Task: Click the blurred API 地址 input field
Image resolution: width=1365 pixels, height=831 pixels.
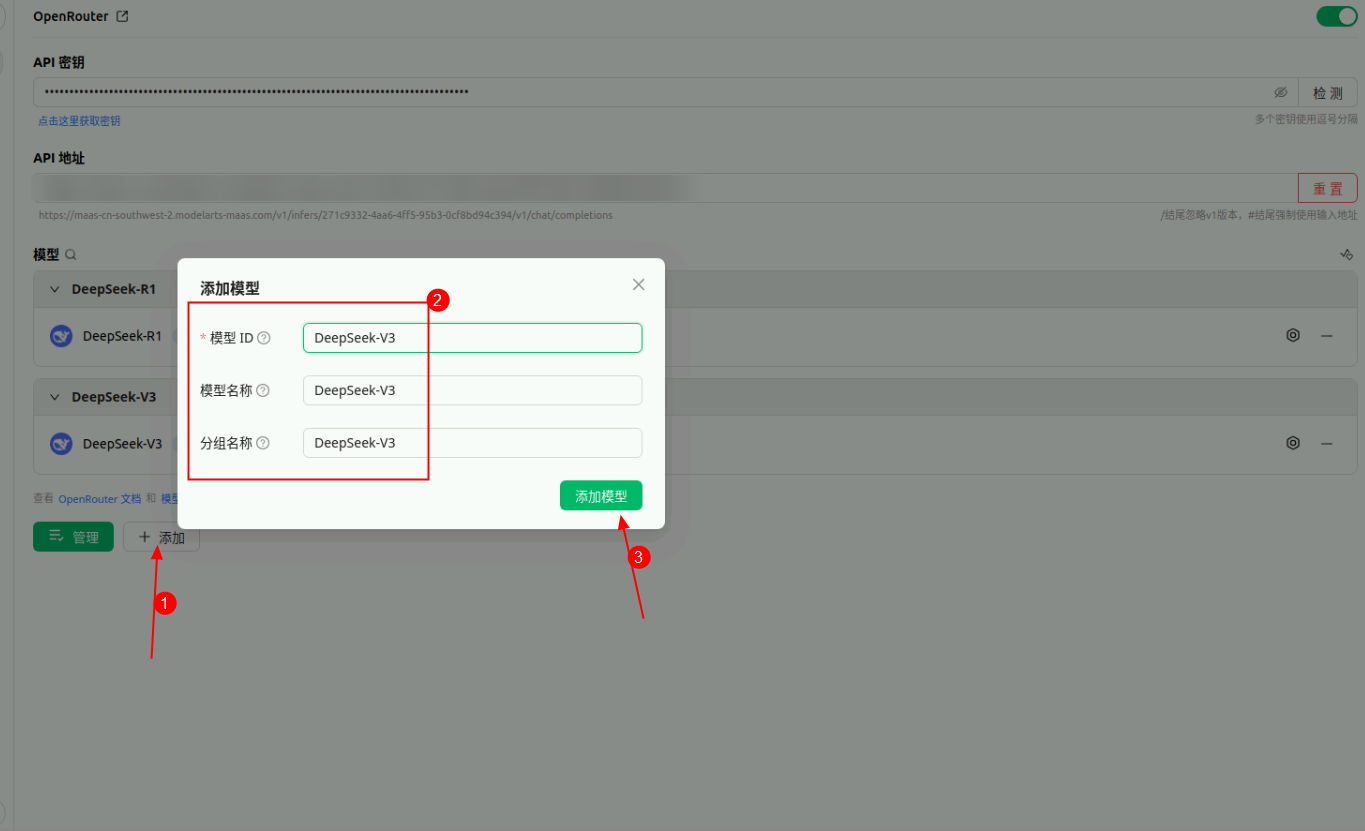Action: (665, 188)
